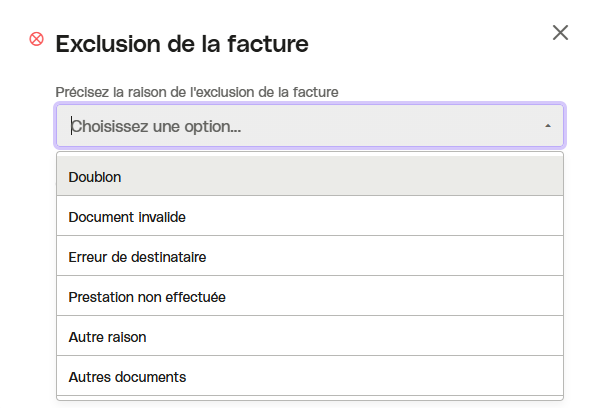Image resolution: width=591 pixels, height=408 pixels.
Task: Click the red exclusion circle icon
Action: point(37,39)
